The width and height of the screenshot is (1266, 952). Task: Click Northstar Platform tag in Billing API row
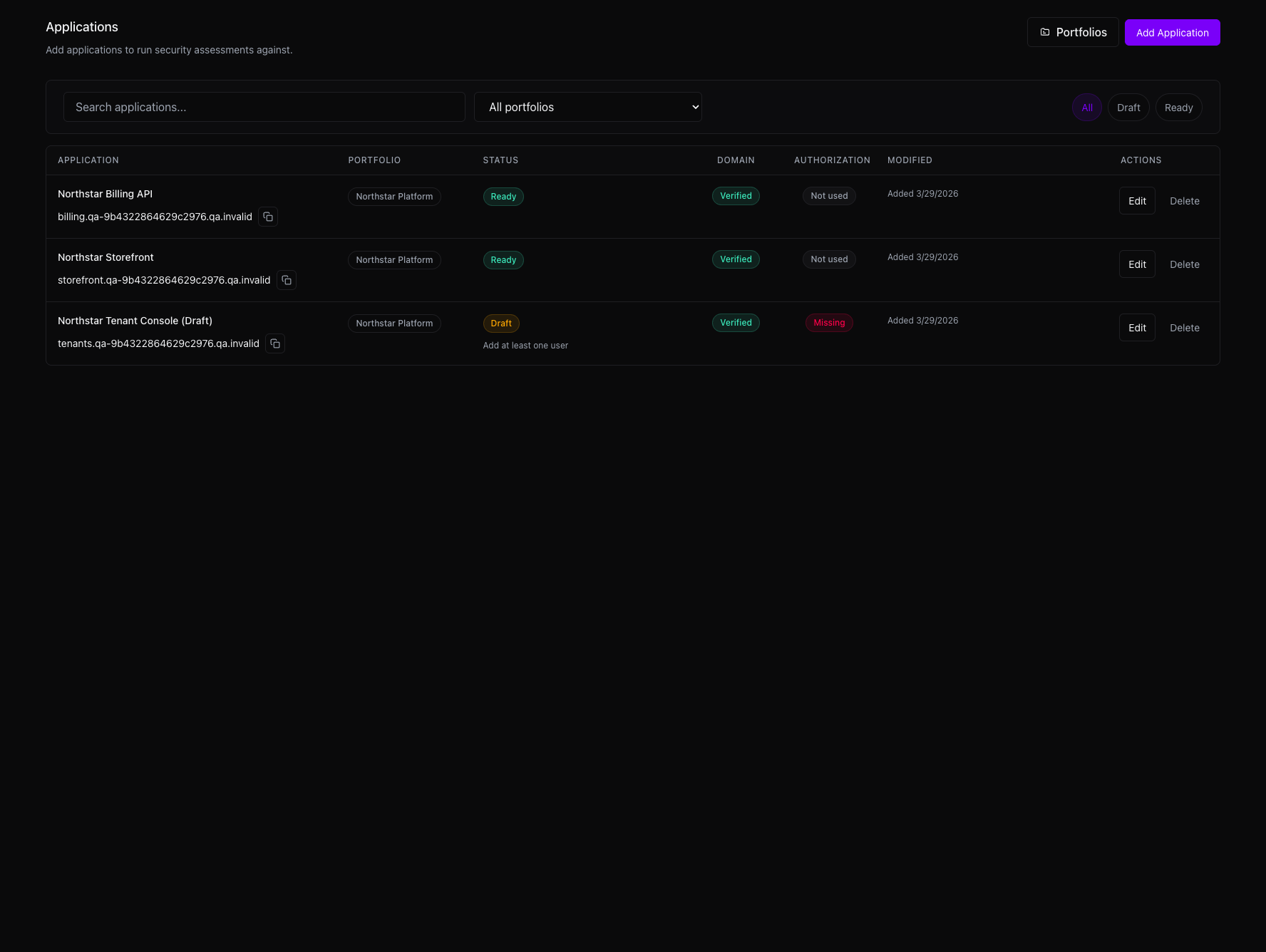click(394, 197)
